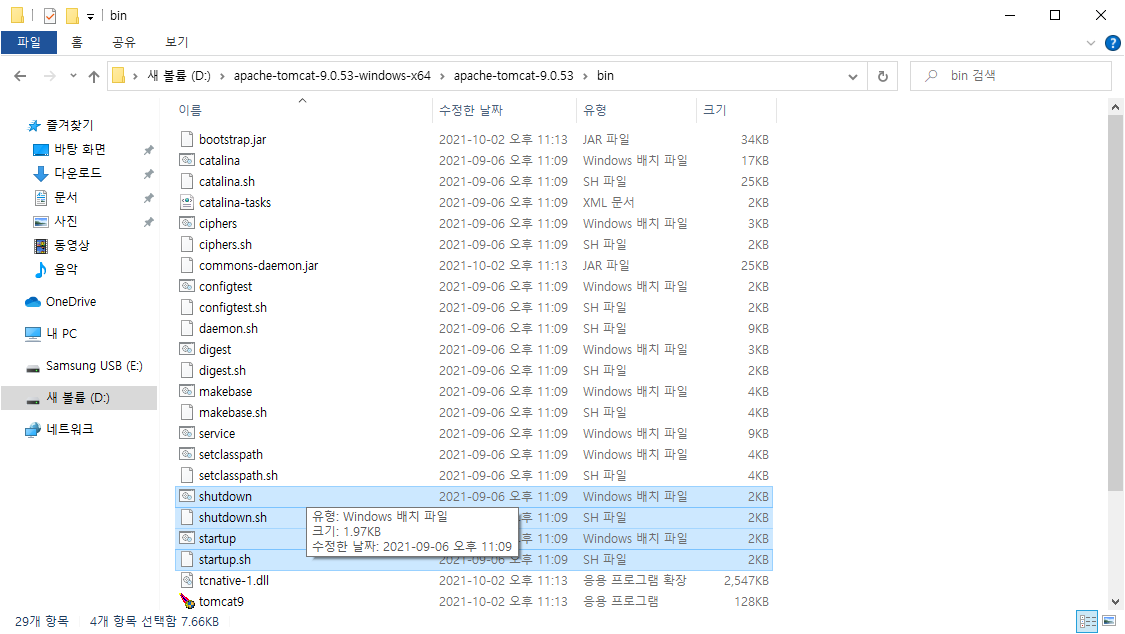Open the 공유 ribbon tab
This screenshot has height=634, width=1125.
[x=123, y=42]
